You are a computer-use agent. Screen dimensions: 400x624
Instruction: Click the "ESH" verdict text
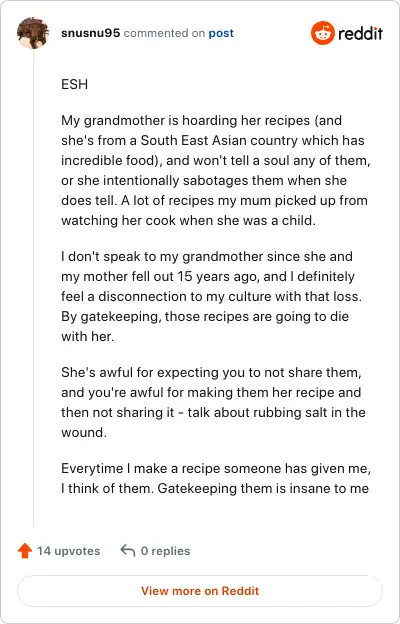tap(74, 84)
